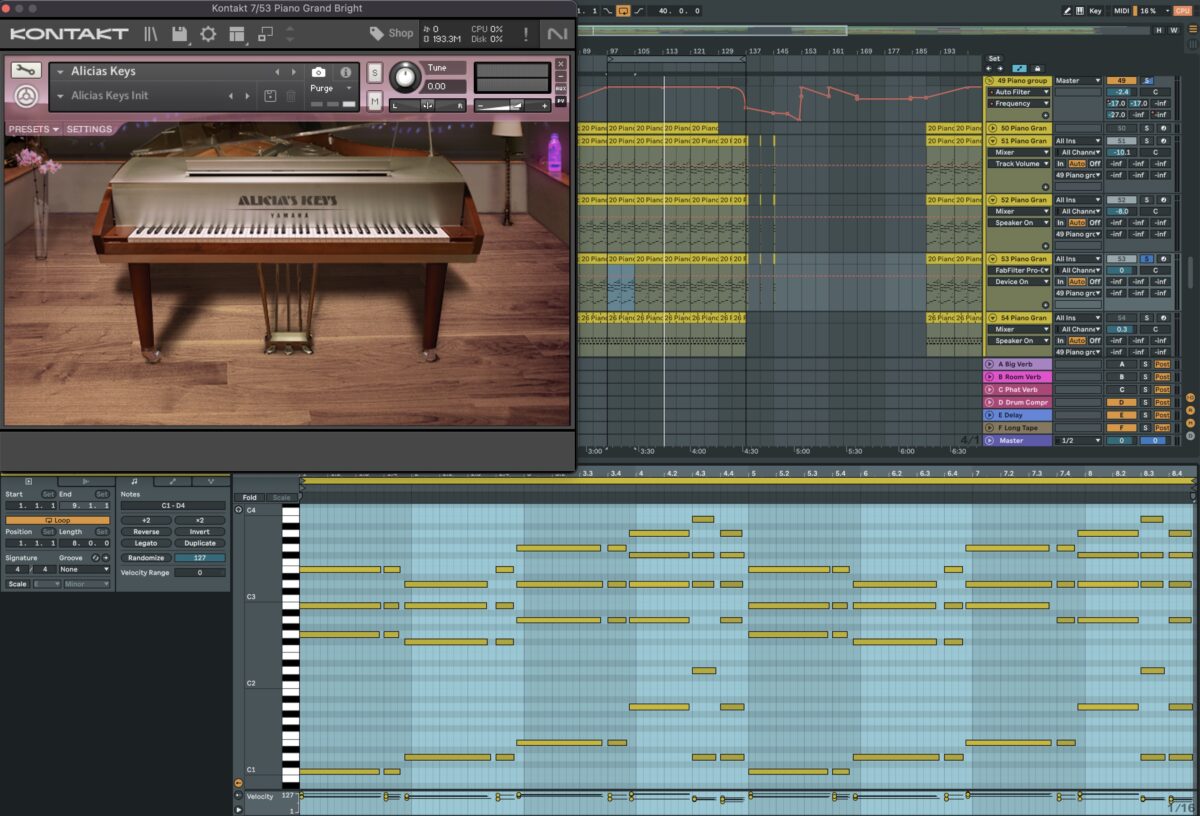
Task: Click the Set locator button
Action: [993, 58]
